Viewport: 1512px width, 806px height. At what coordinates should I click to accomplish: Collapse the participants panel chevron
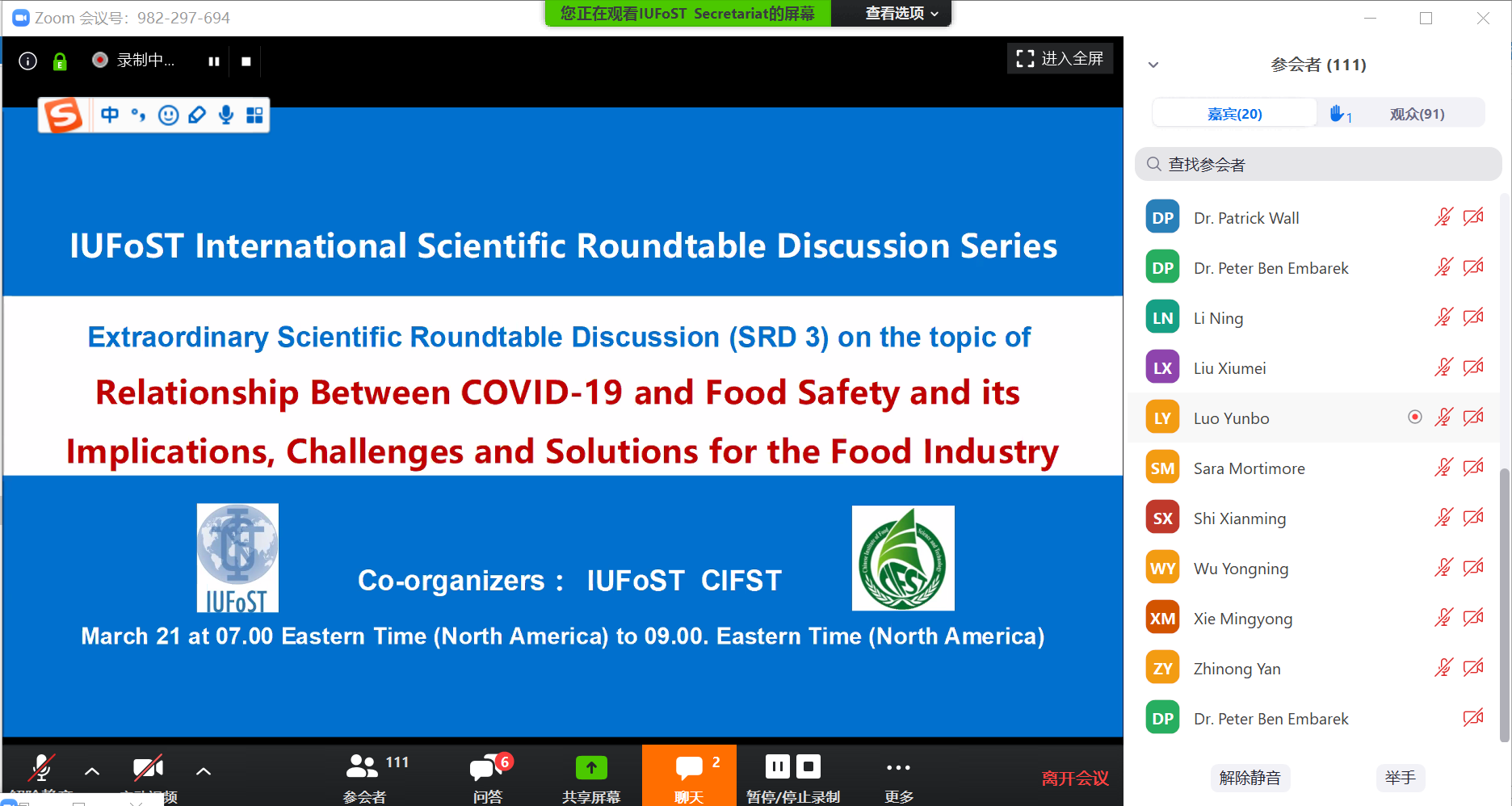[1153, 65]
